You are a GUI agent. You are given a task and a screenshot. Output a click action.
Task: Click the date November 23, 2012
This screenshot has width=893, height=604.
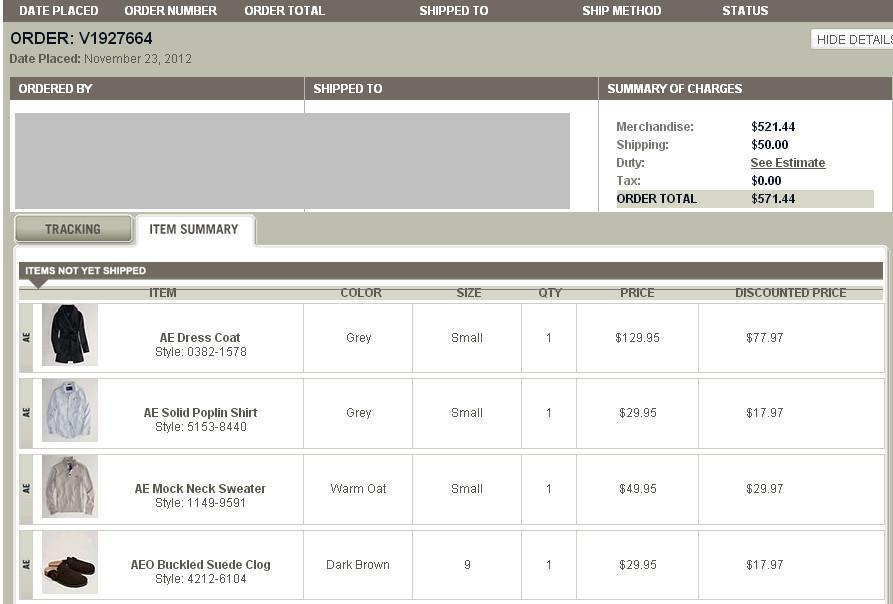138,59
